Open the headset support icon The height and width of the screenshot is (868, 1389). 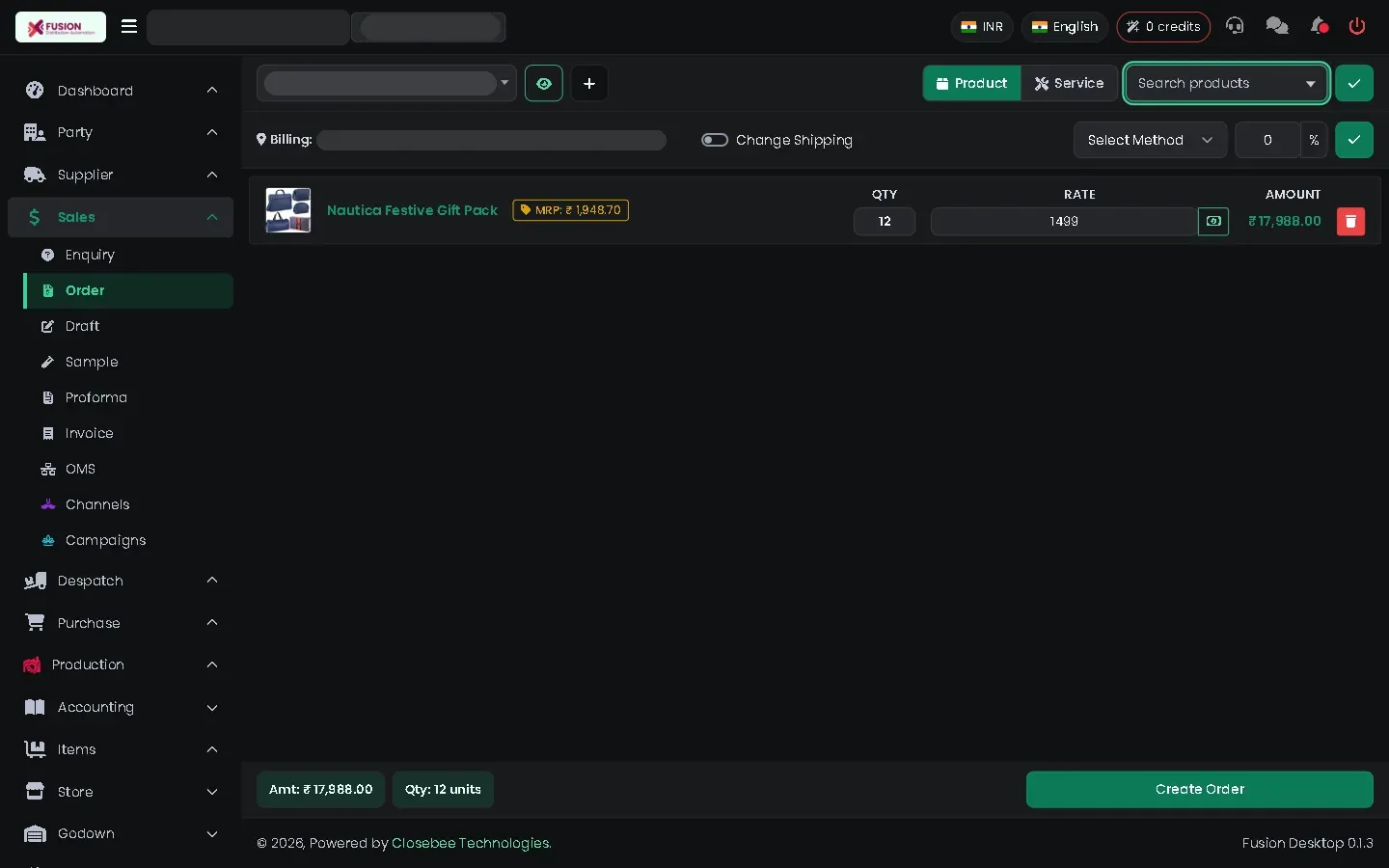coord(1235,26)
